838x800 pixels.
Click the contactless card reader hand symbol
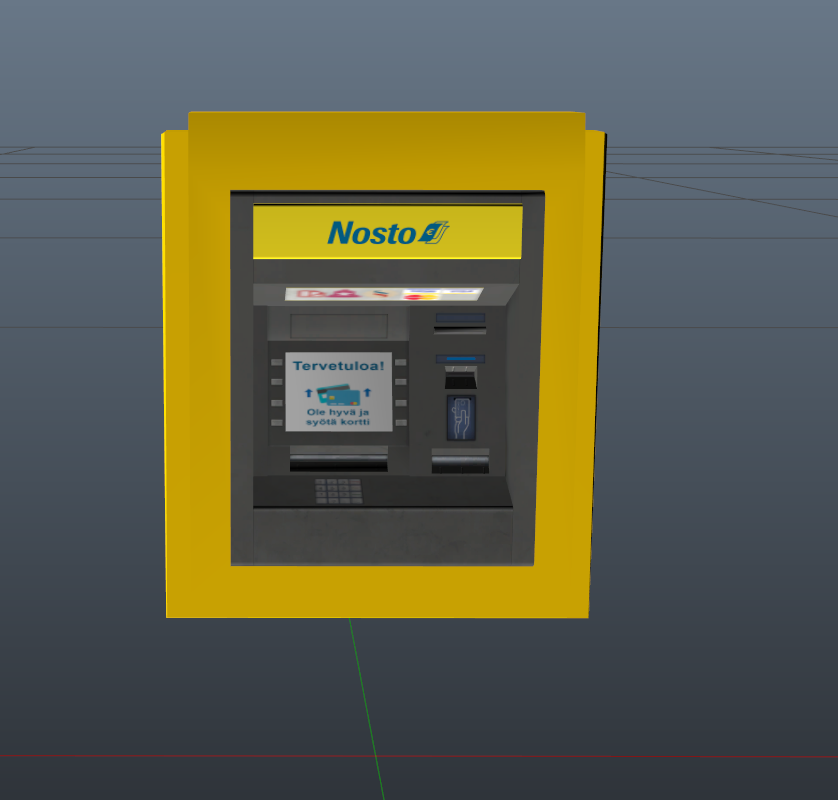click(x=461, y=418)
